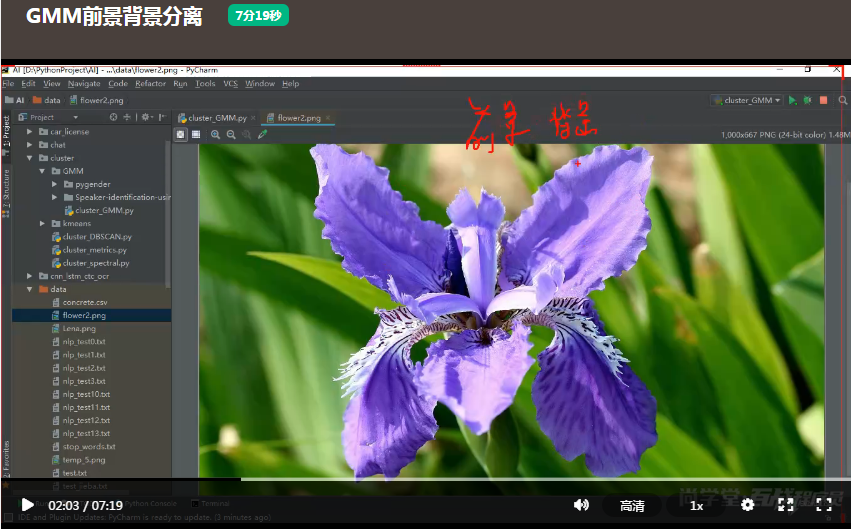Zoom out of the image
Viewport: 851px width, 529px height.
pos(231,135)
